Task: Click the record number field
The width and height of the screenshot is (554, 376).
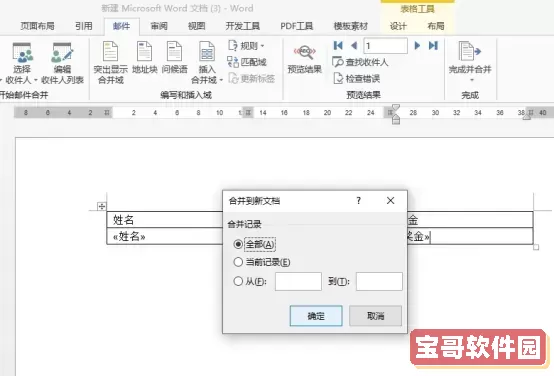Action: point(385,46)
